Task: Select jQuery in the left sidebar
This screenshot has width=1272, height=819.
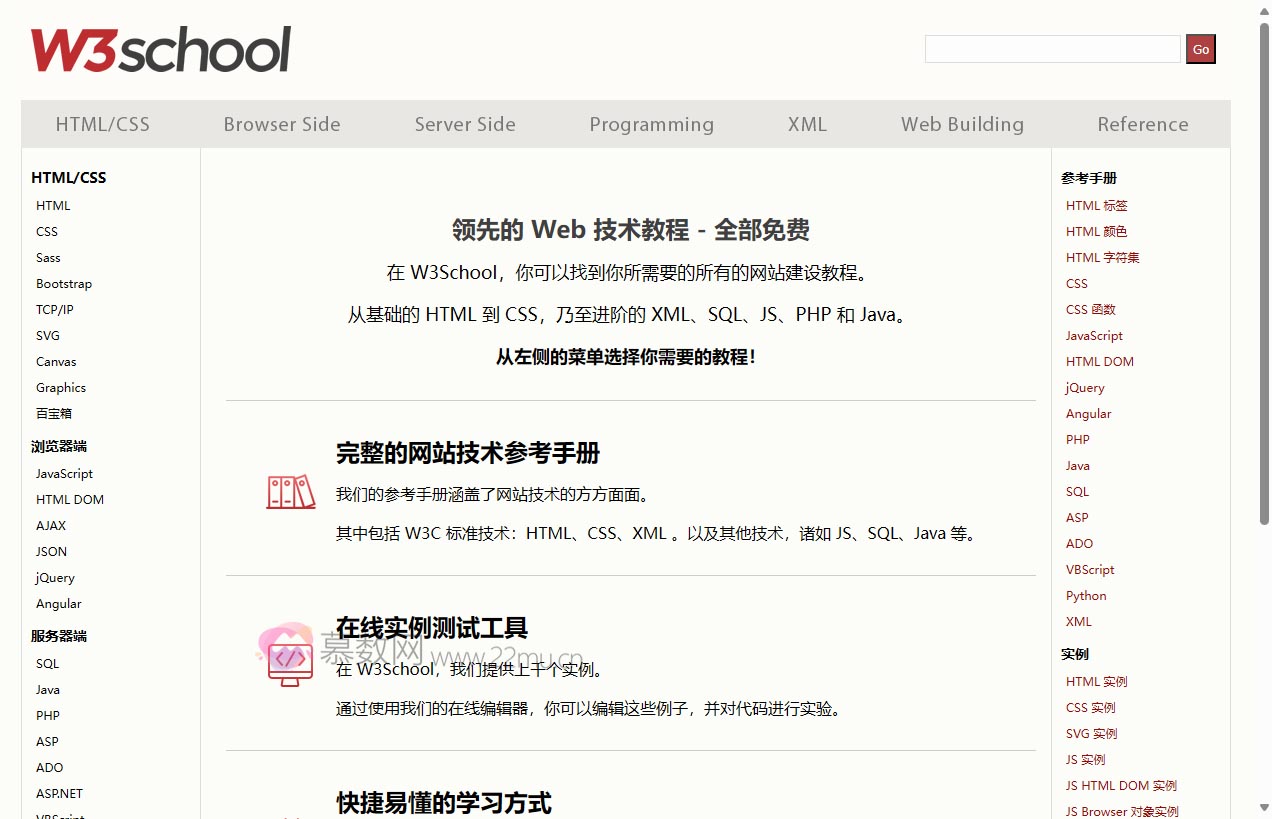Action: coord(54,577)
